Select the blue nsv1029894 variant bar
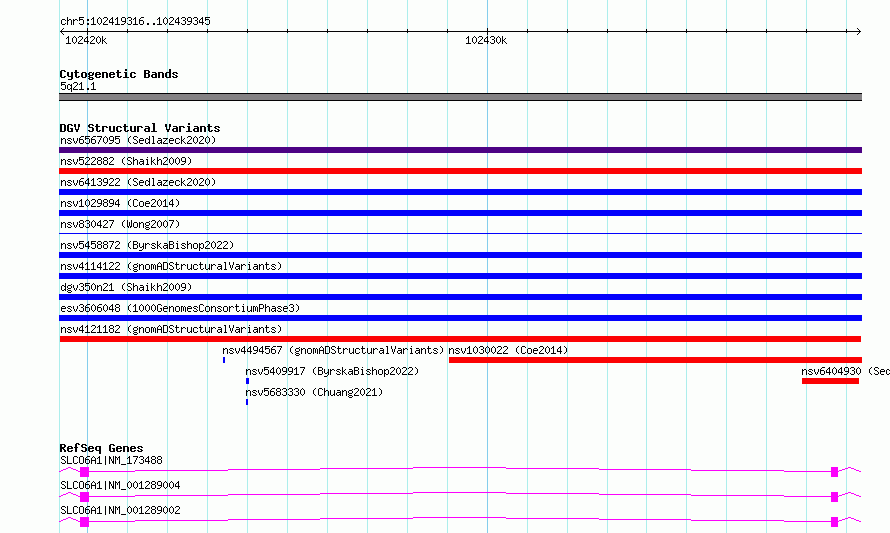This screenshot has width=890, height=533. tap(460, 213)
